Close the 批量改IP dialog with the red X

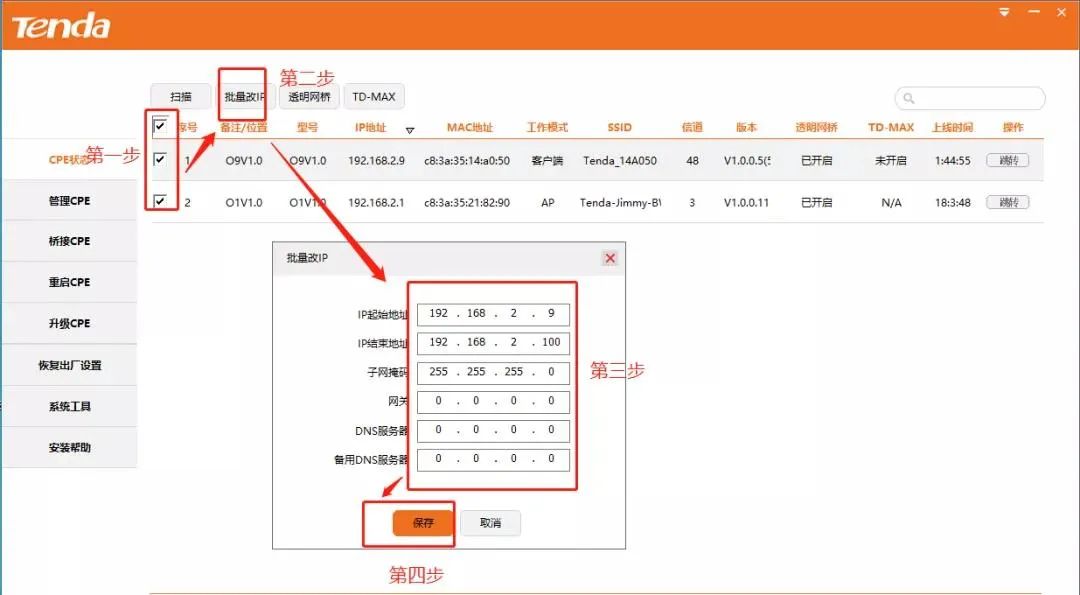pos(609,258)
